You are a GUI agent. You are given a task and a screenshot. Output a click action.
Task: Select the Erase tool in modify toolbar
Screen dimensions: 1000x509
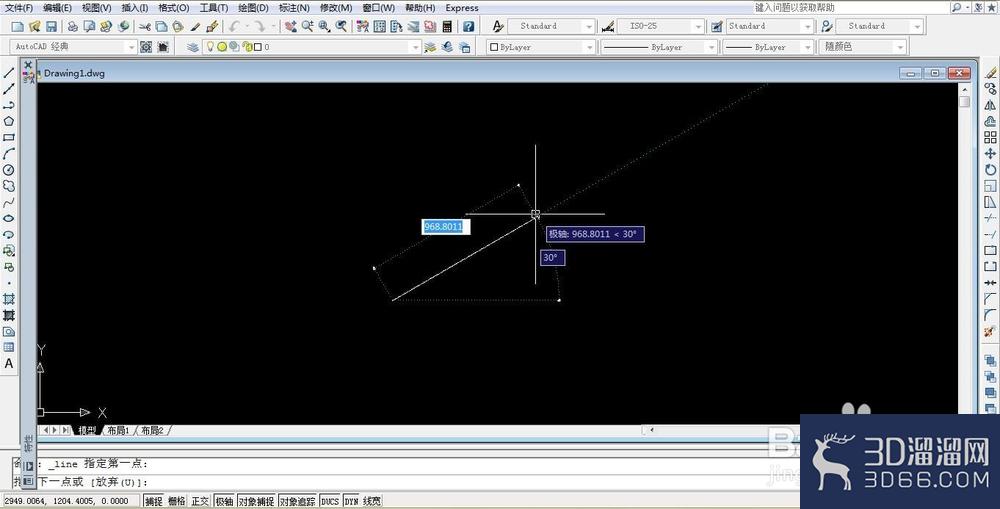click(x=990, y=73)
